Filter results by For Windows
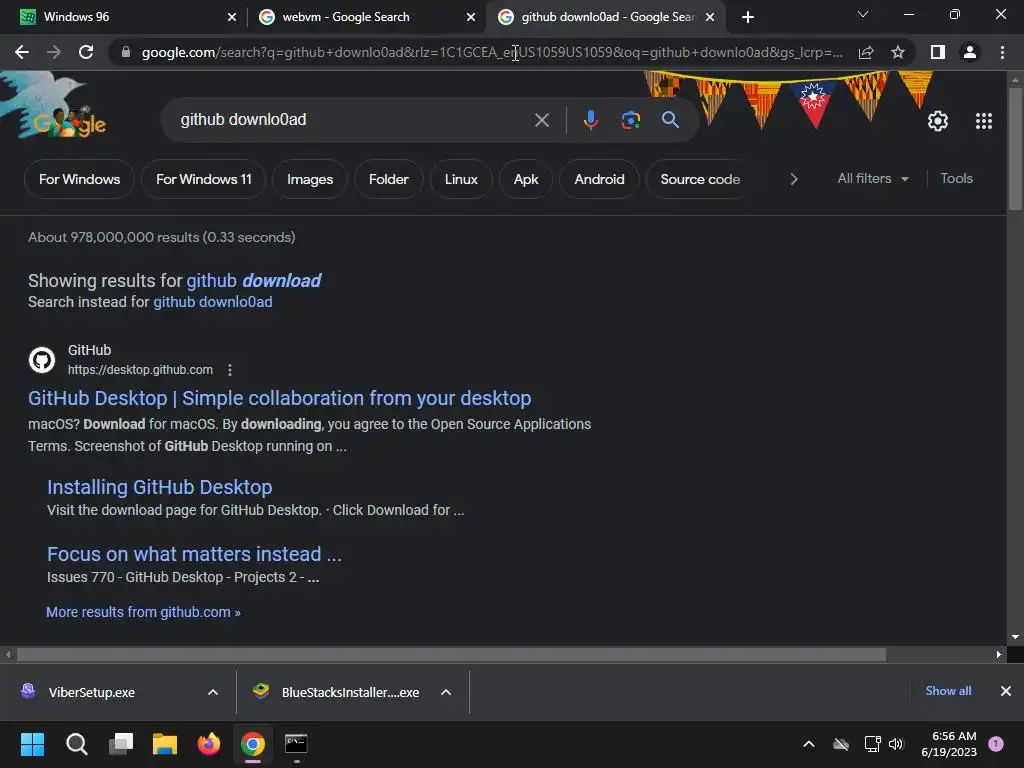 pos(80,179)
